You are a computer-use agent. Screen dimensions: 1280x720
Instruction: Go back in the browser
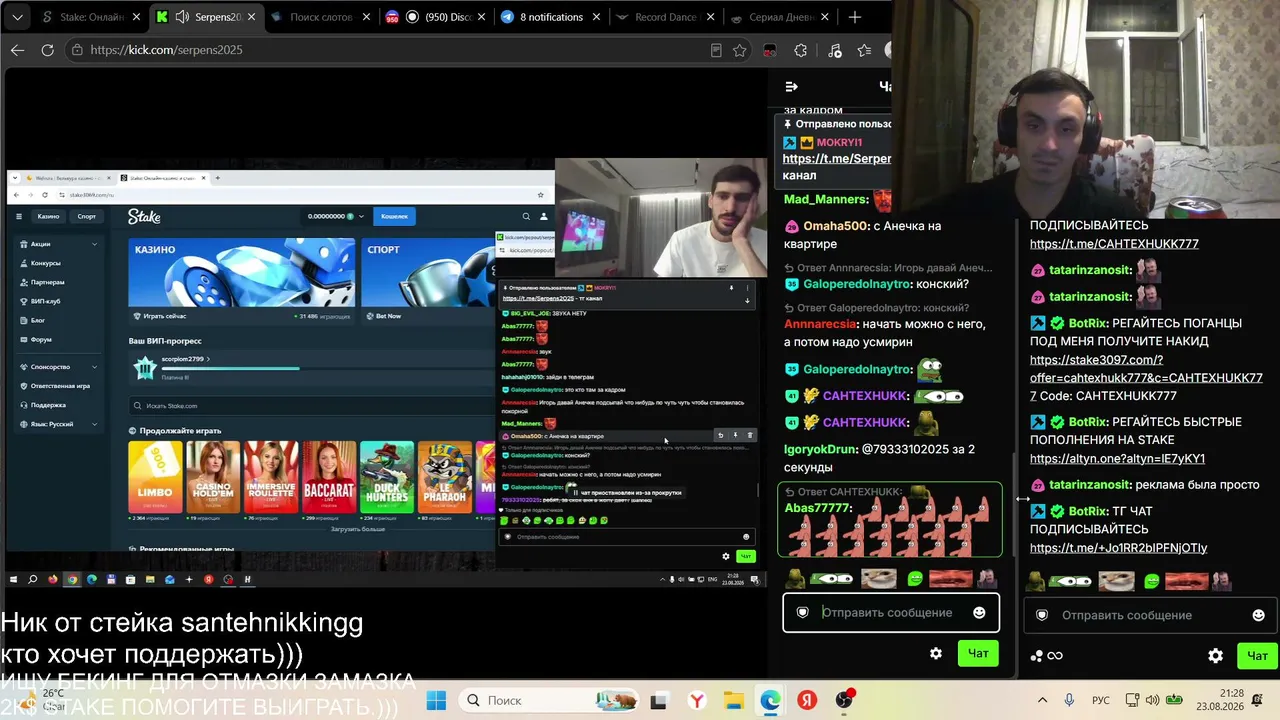click(x=17, y=50)
